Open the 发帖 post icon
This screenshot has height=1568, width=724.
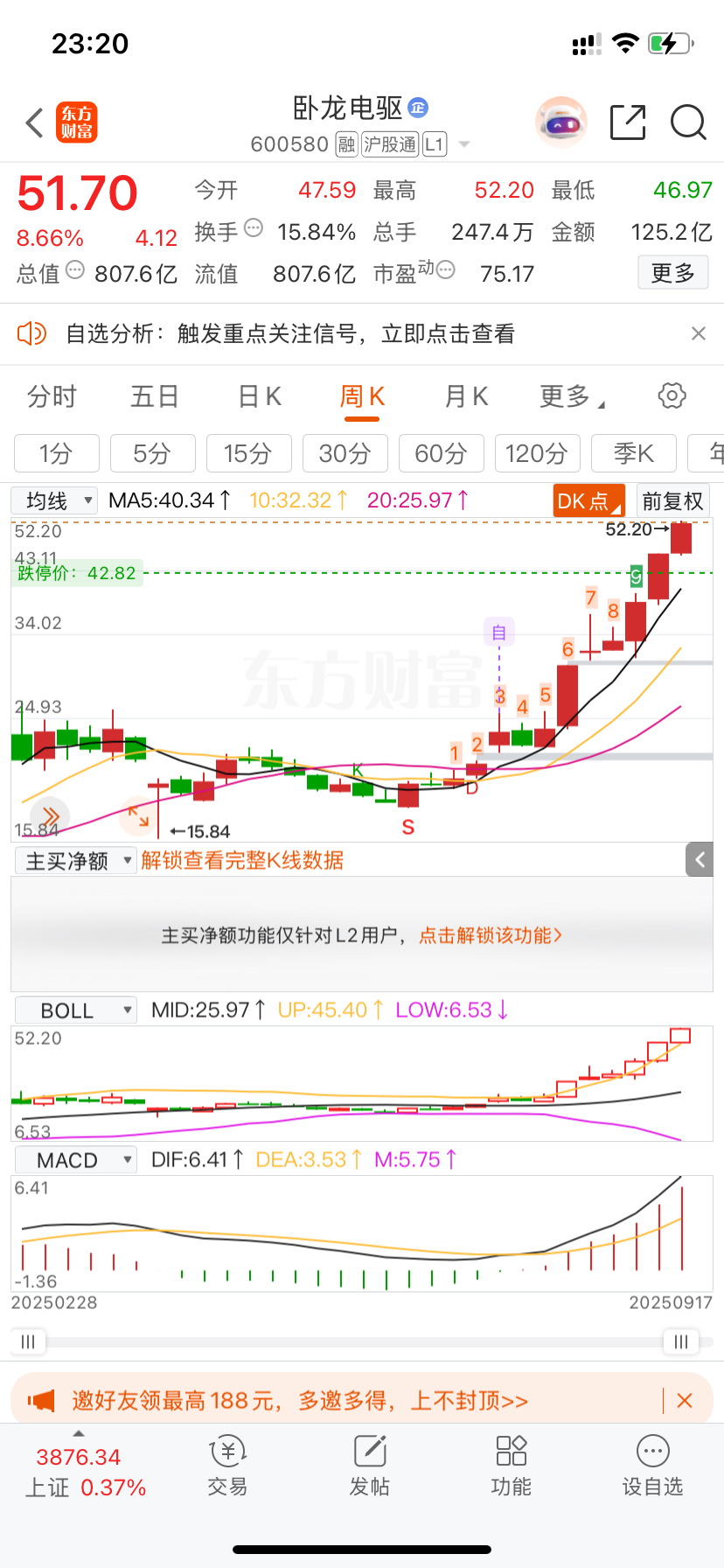point(369,1466)
